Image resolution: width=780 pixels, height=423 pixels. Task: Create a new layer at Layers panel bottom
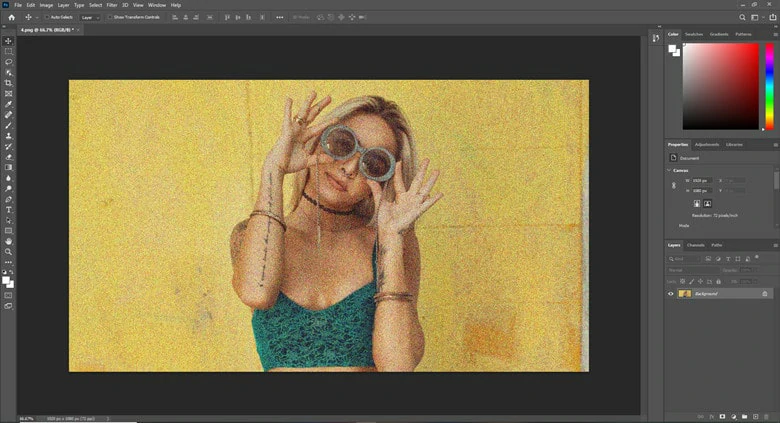coord(755,417)
